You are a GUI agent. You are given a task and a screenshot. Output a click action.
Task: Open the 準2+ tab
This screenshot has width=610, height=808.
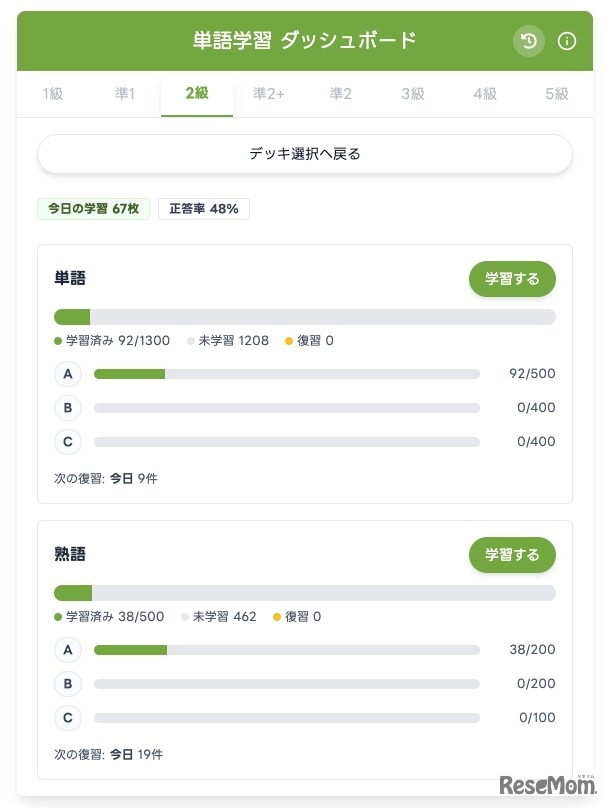pos(269,94)
